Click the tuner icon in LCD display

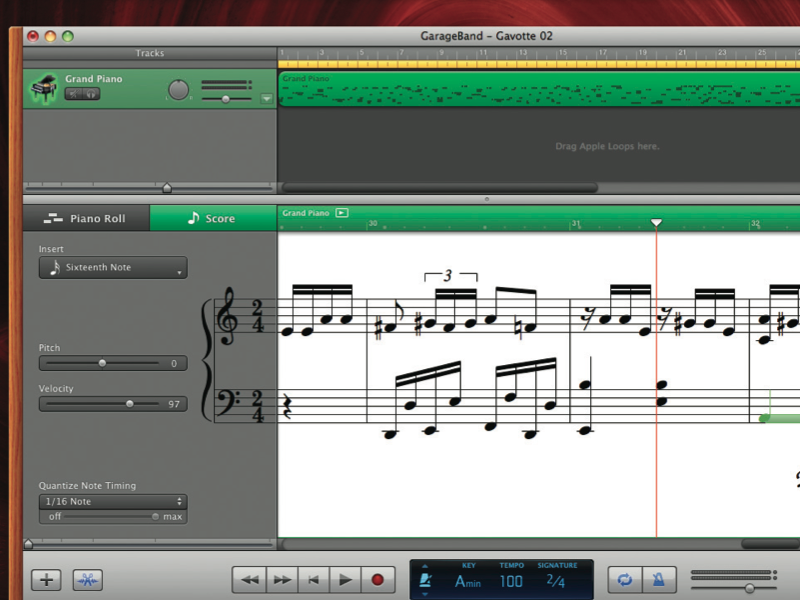(425, 581)
